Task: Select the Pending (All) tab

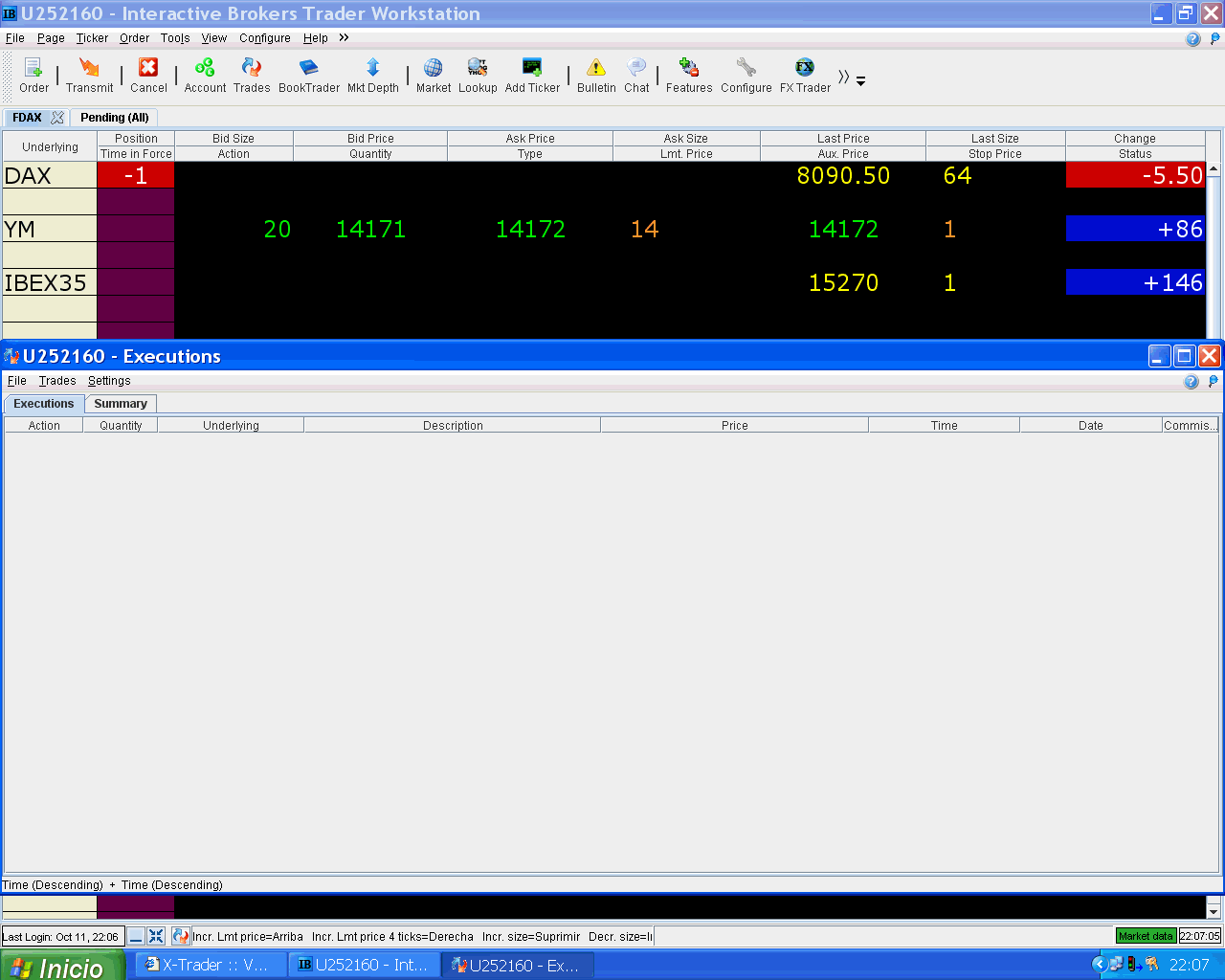Action: [115, 118]
